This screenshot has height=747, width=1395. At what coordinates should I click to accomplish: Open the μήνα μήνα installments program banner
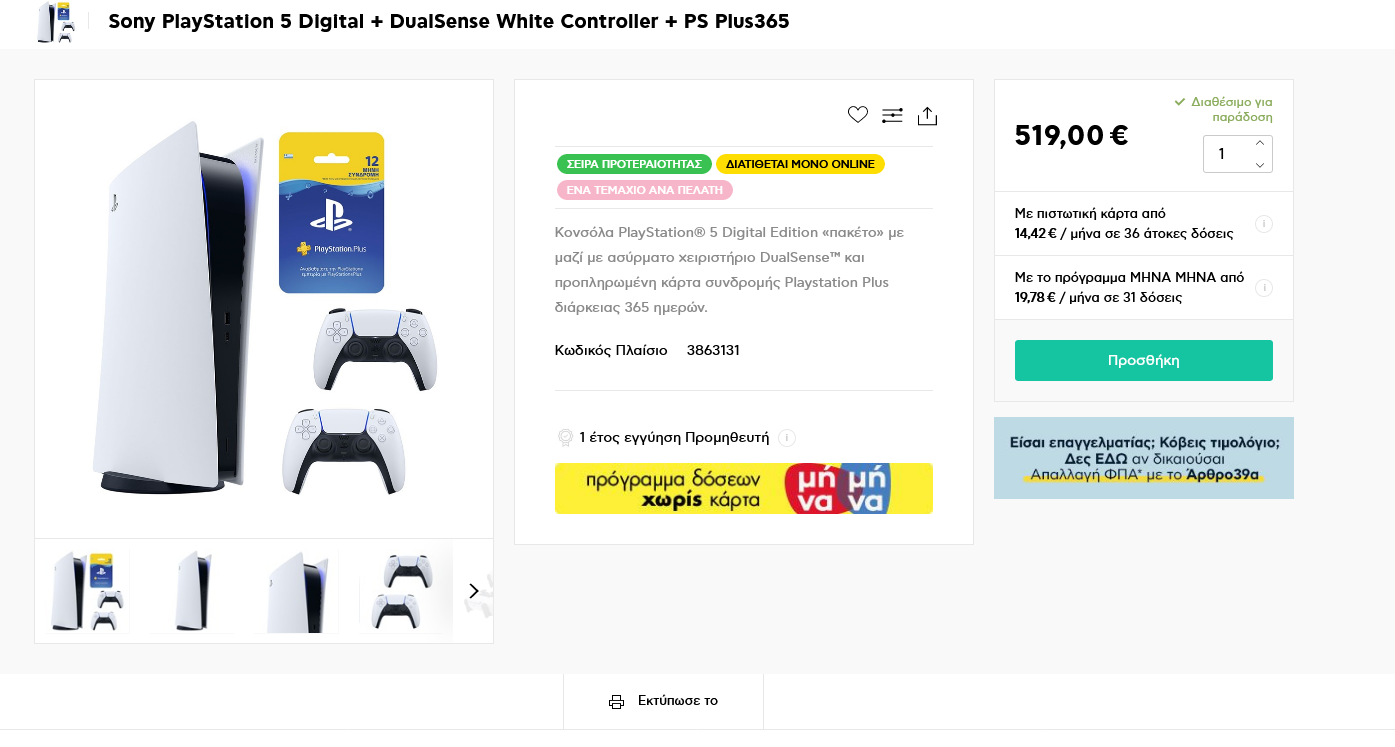click(x=743, y=488)
